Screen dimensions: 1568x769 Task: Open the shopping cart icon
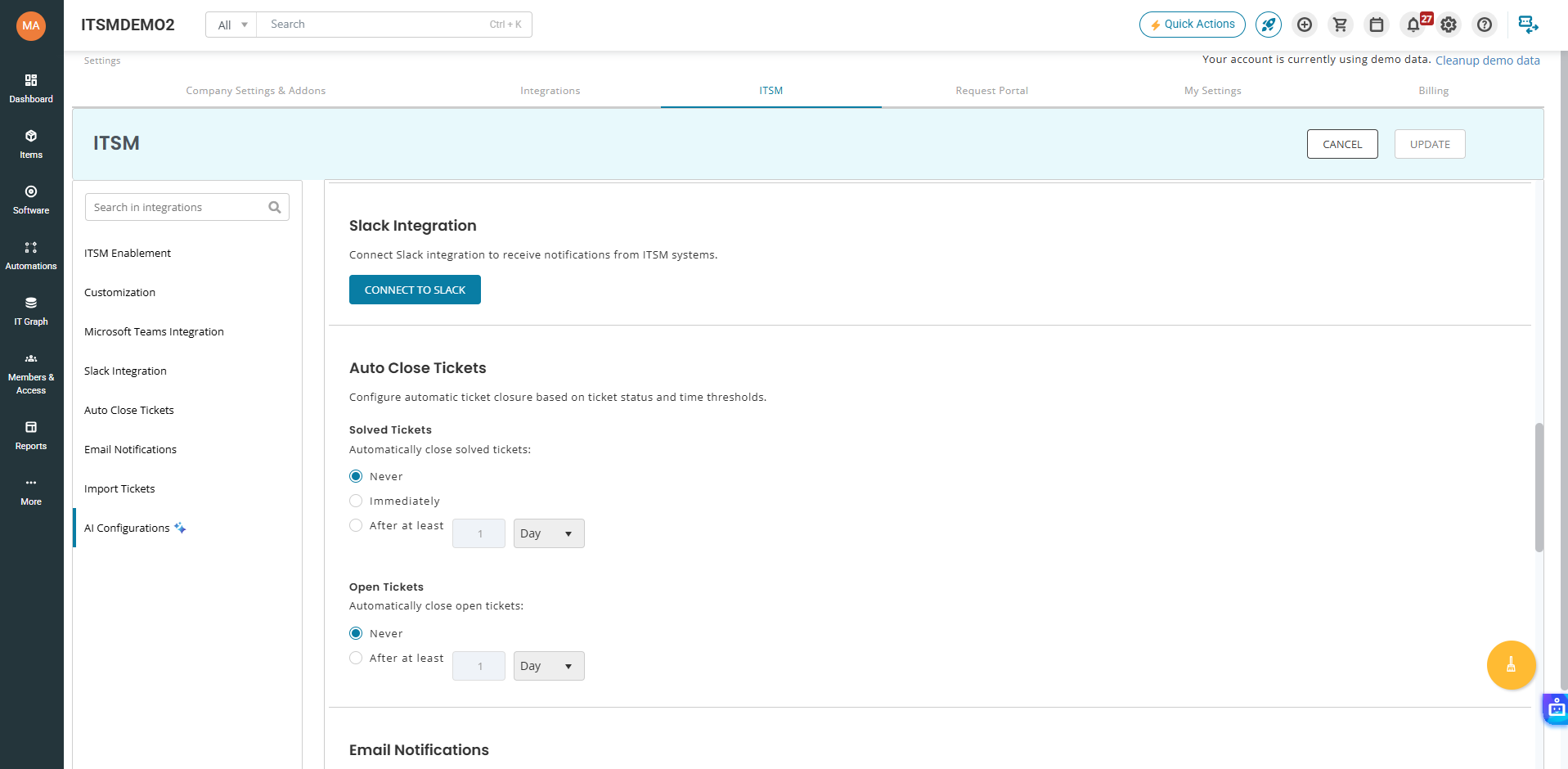point(1340,25)
